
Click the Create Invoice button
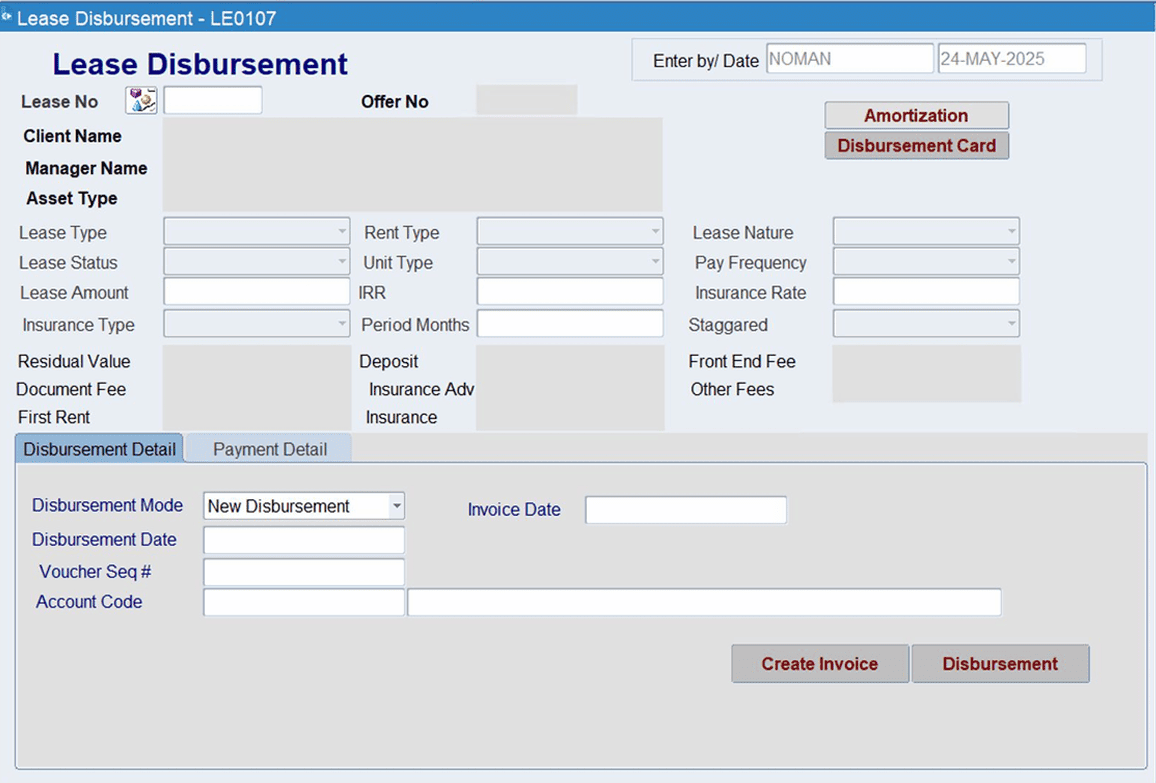click(x=820, y=663)
